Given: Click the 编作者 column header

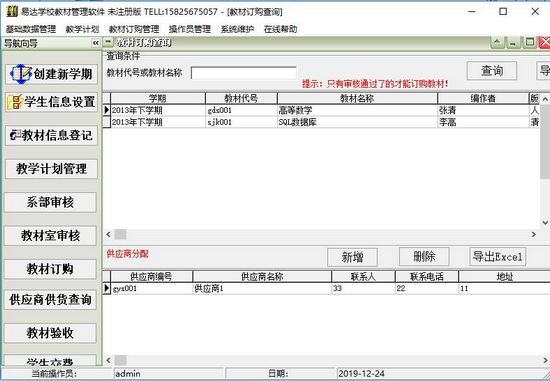Looking at the screenshot, I should click(x=483, y=98).
